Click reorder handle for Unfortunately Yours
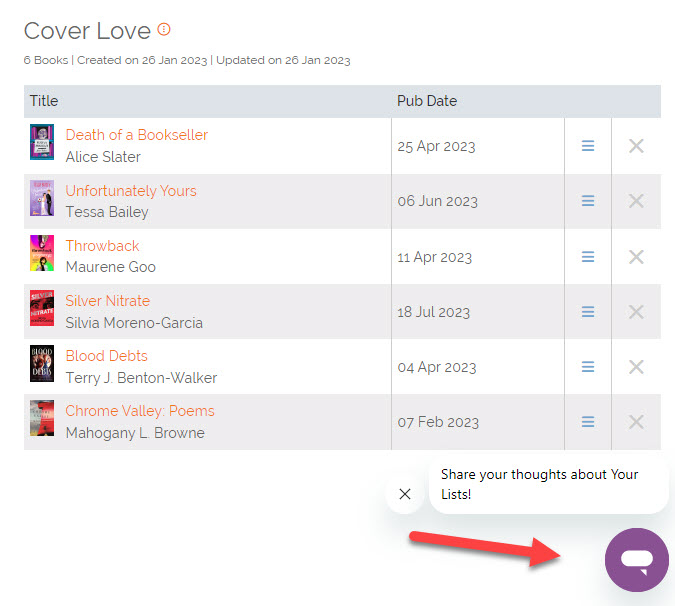 (x=588, y=201)
